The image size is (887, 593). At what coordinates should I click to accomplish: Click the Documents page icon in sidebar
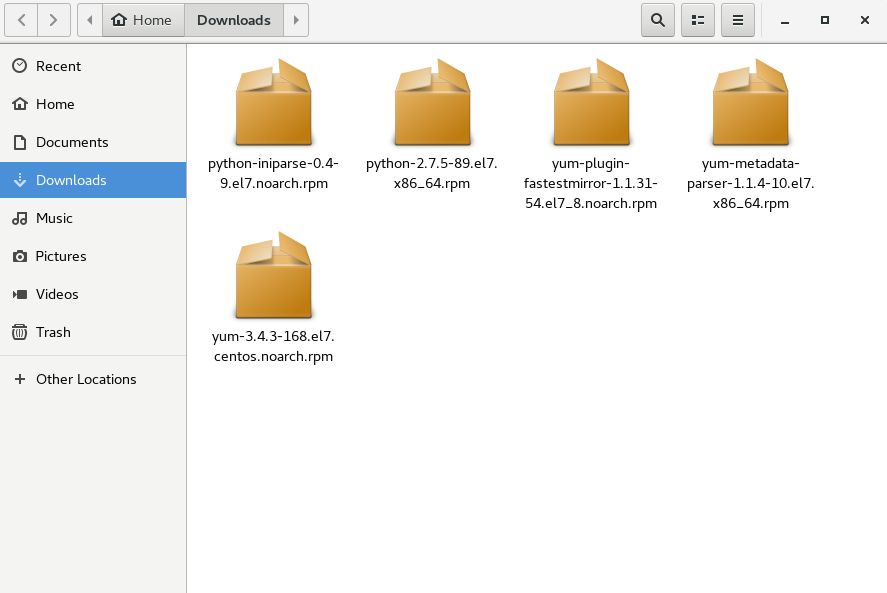coord(20,142)
